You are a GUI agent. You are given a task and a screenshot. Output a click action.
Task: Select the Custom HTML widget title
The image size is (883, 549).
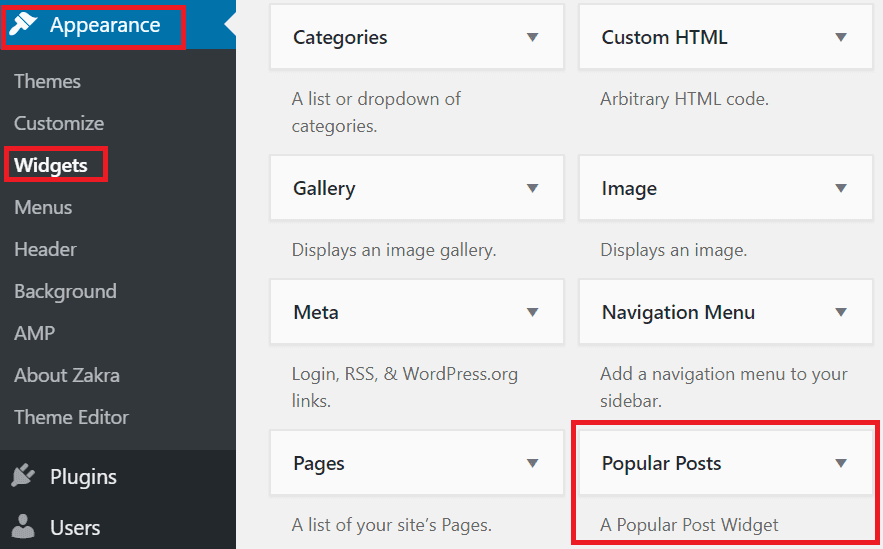pos(665,38)
